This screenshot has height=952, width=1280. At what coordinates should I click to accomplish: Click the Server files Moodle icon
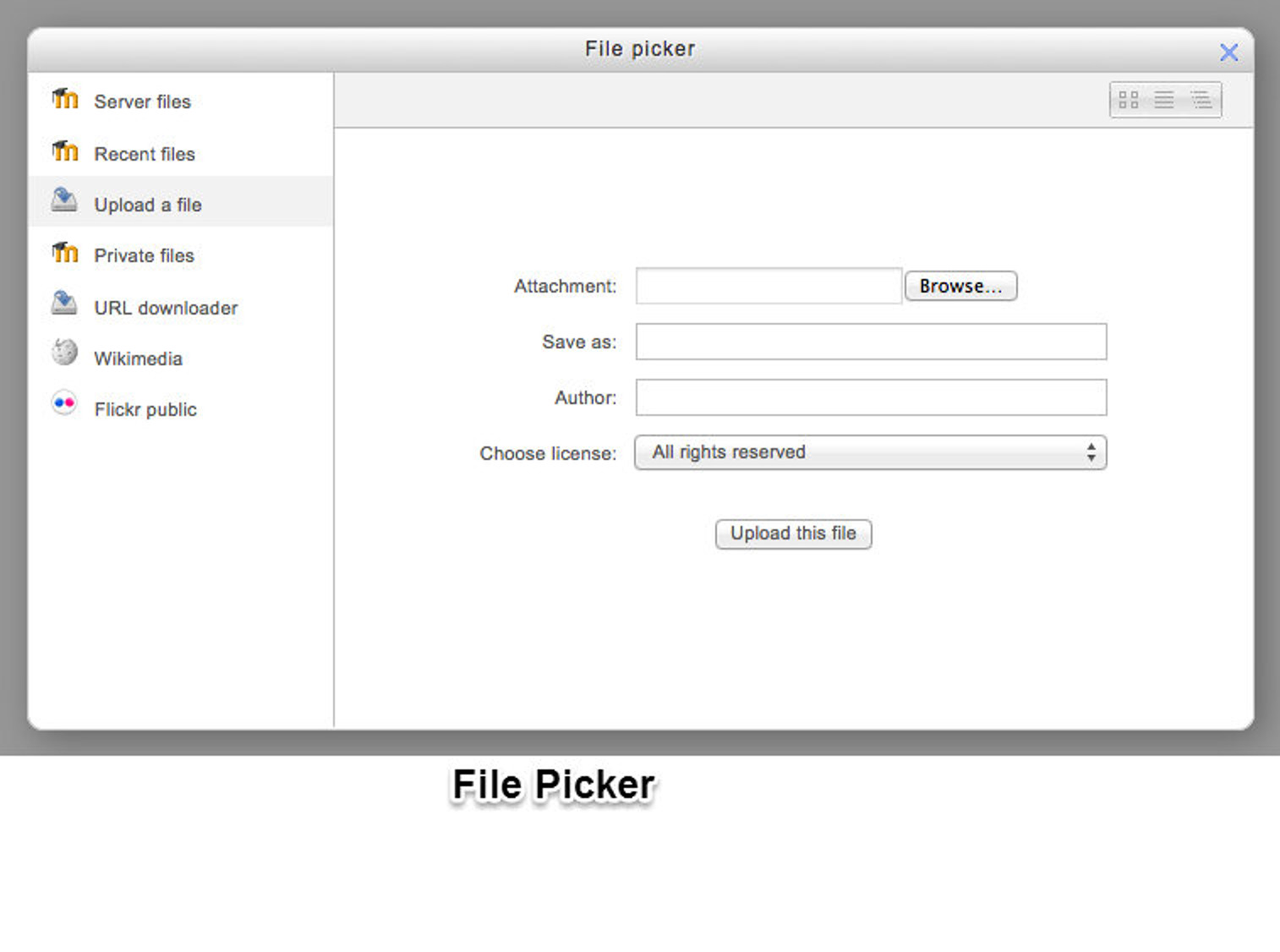click(64, 99)
